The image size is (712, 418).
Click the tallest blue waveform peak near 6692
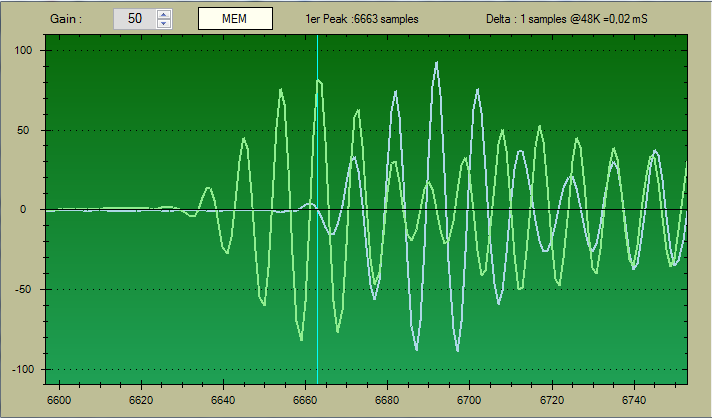pyautogui.click(x=436, y=63)
